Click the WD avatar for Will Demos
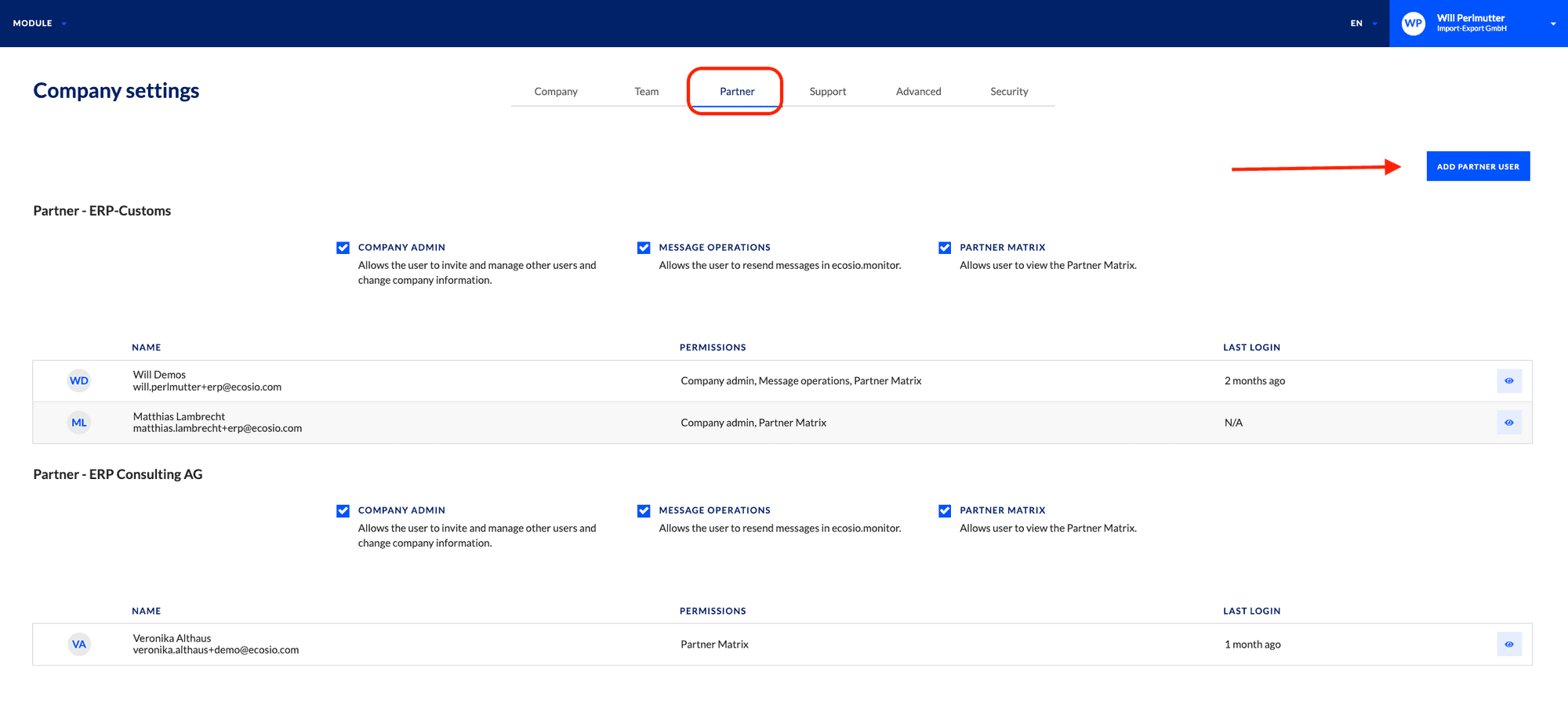 click(78, 380)
